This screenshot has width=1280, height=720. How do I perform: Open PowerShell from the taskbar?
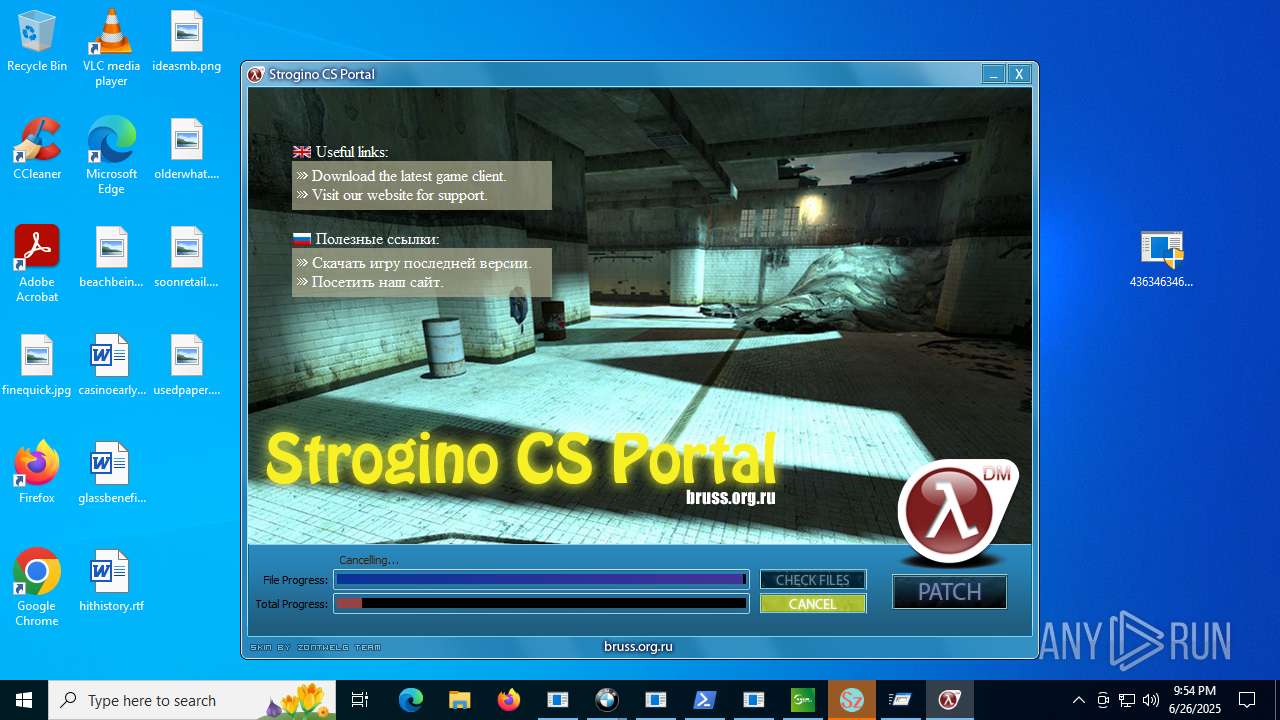pyautogui.click(x=705, y=700)
